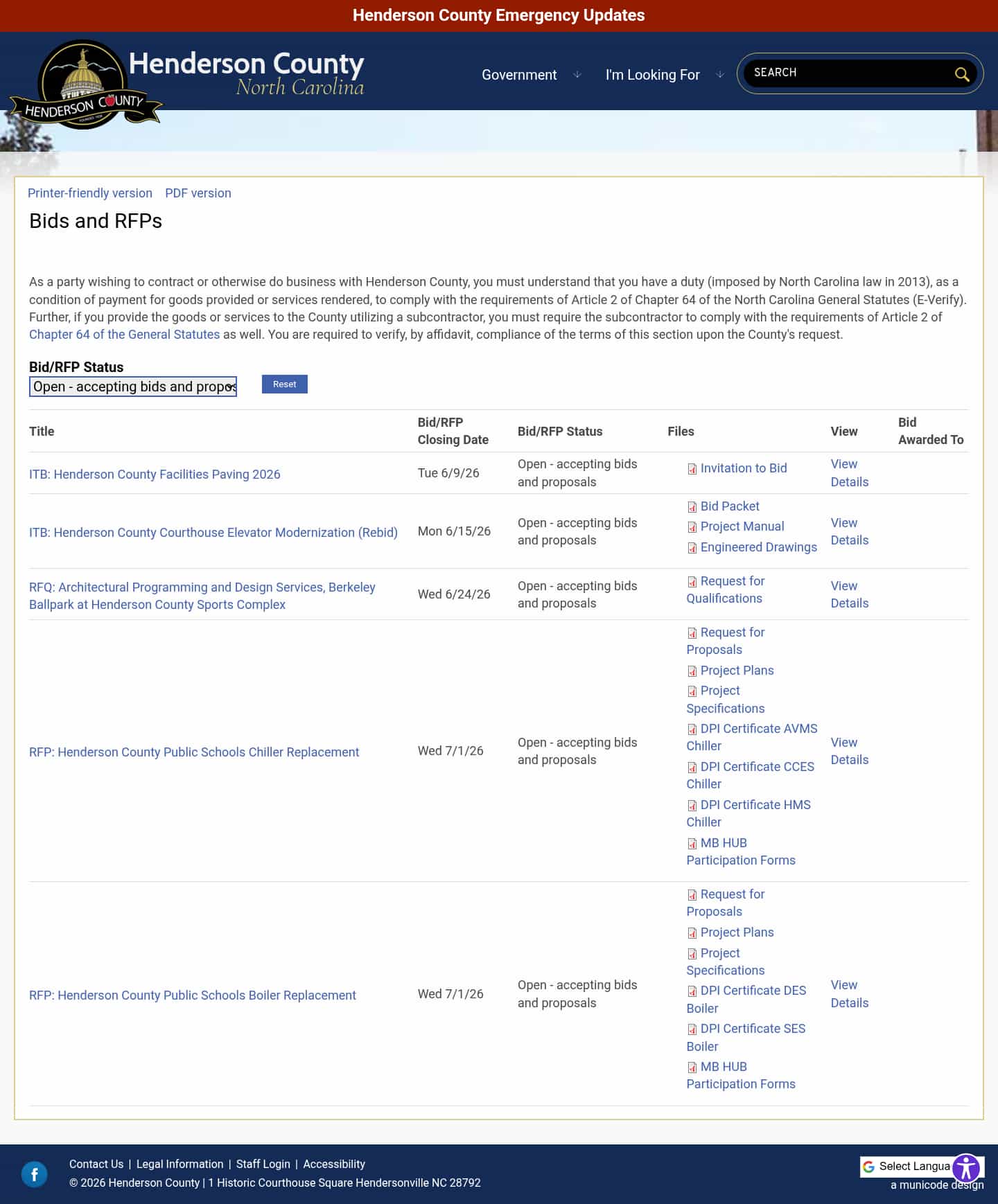998x1204 pixels.
Task: View Details for Chiller Replacement RFP
Action: pyautogui.click(x=850, y=751)
